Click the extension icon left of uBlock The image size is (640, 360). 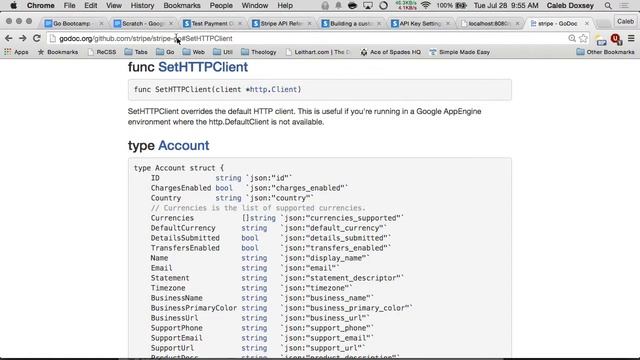[601, 39]
